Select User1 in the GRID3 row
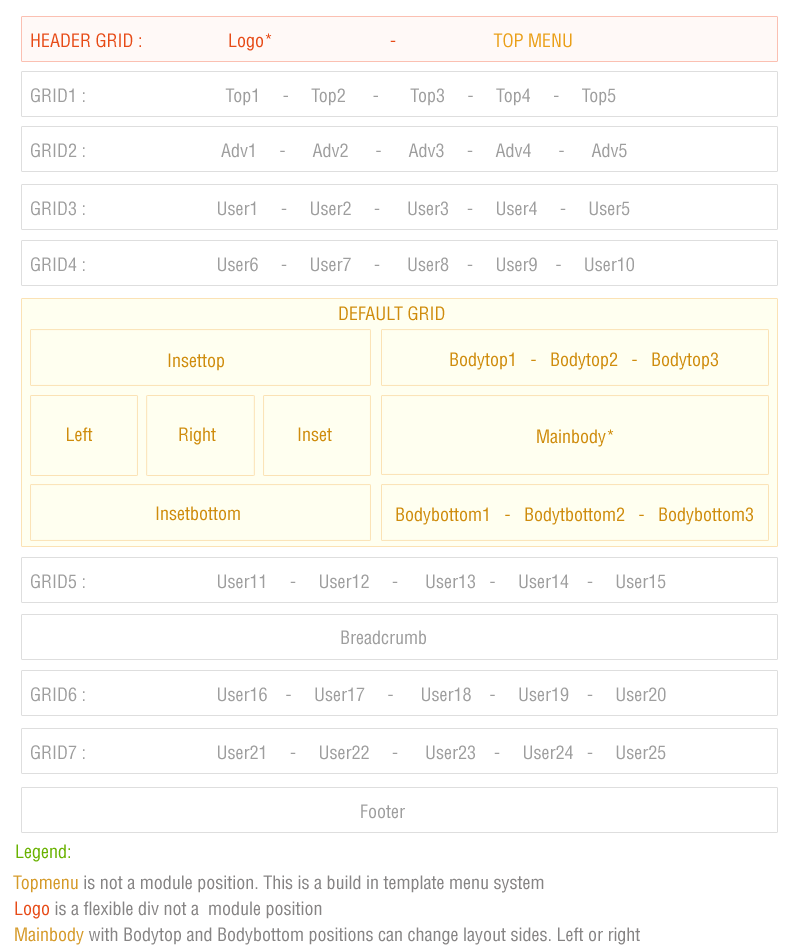 coord(237,209)
